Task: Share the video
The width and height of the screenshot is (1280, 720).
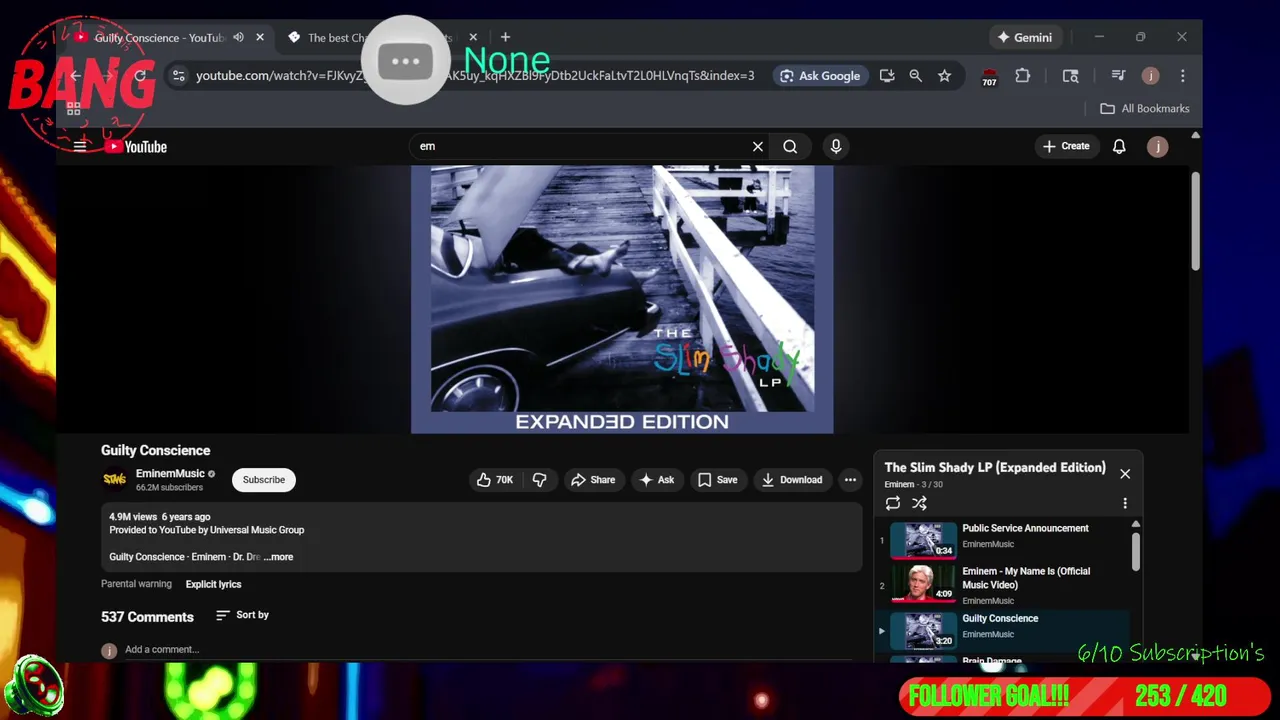Action: tap(593, 480)
